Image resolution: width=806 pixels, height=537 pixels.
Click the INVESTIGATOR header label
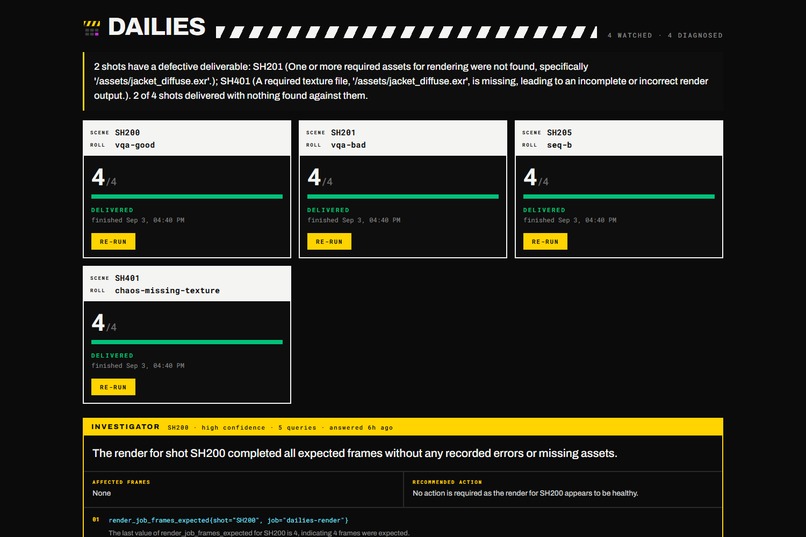[125, 427]
